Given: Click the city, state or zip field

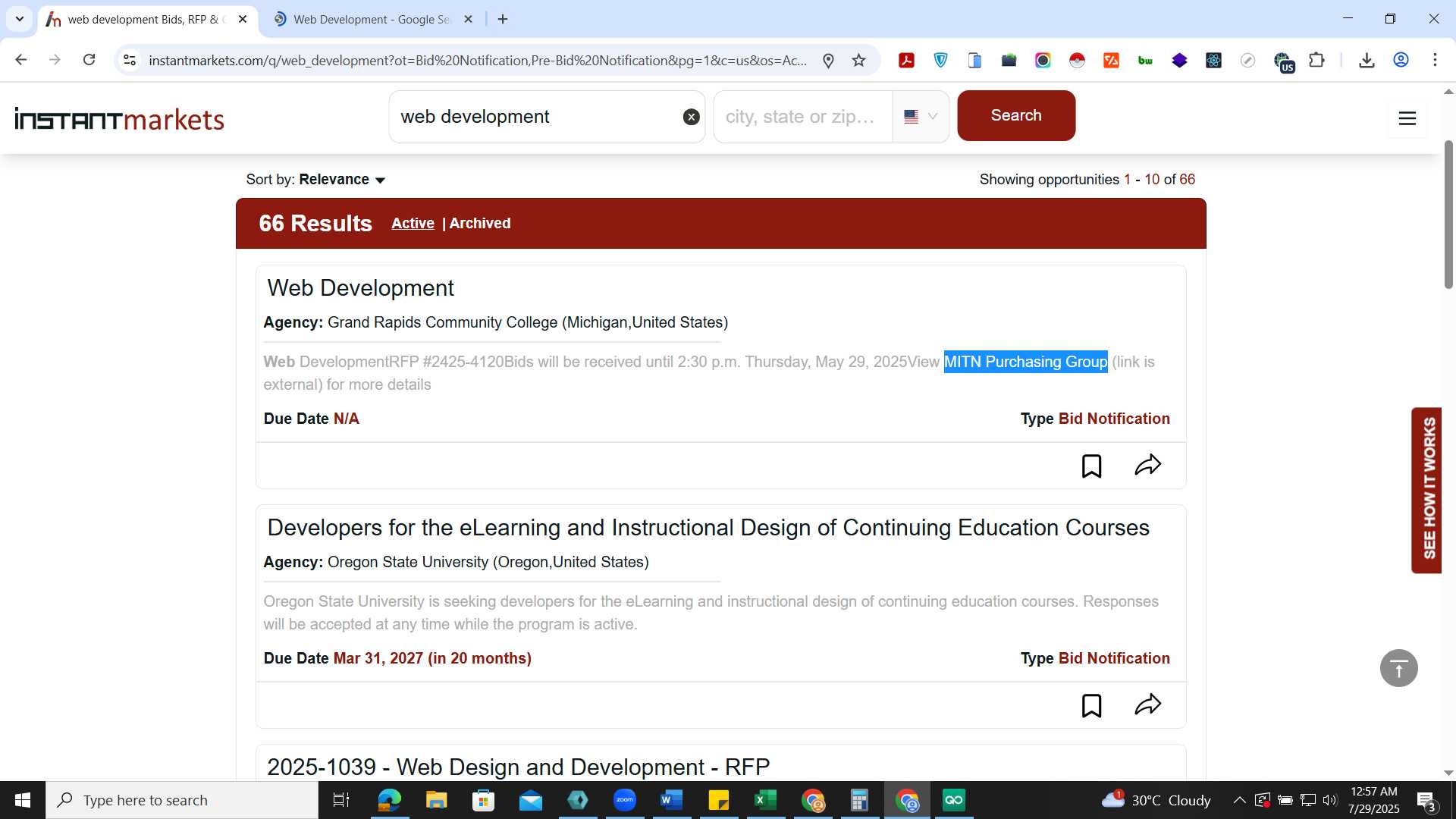Looking at the screenshot, I should [802, 117].
